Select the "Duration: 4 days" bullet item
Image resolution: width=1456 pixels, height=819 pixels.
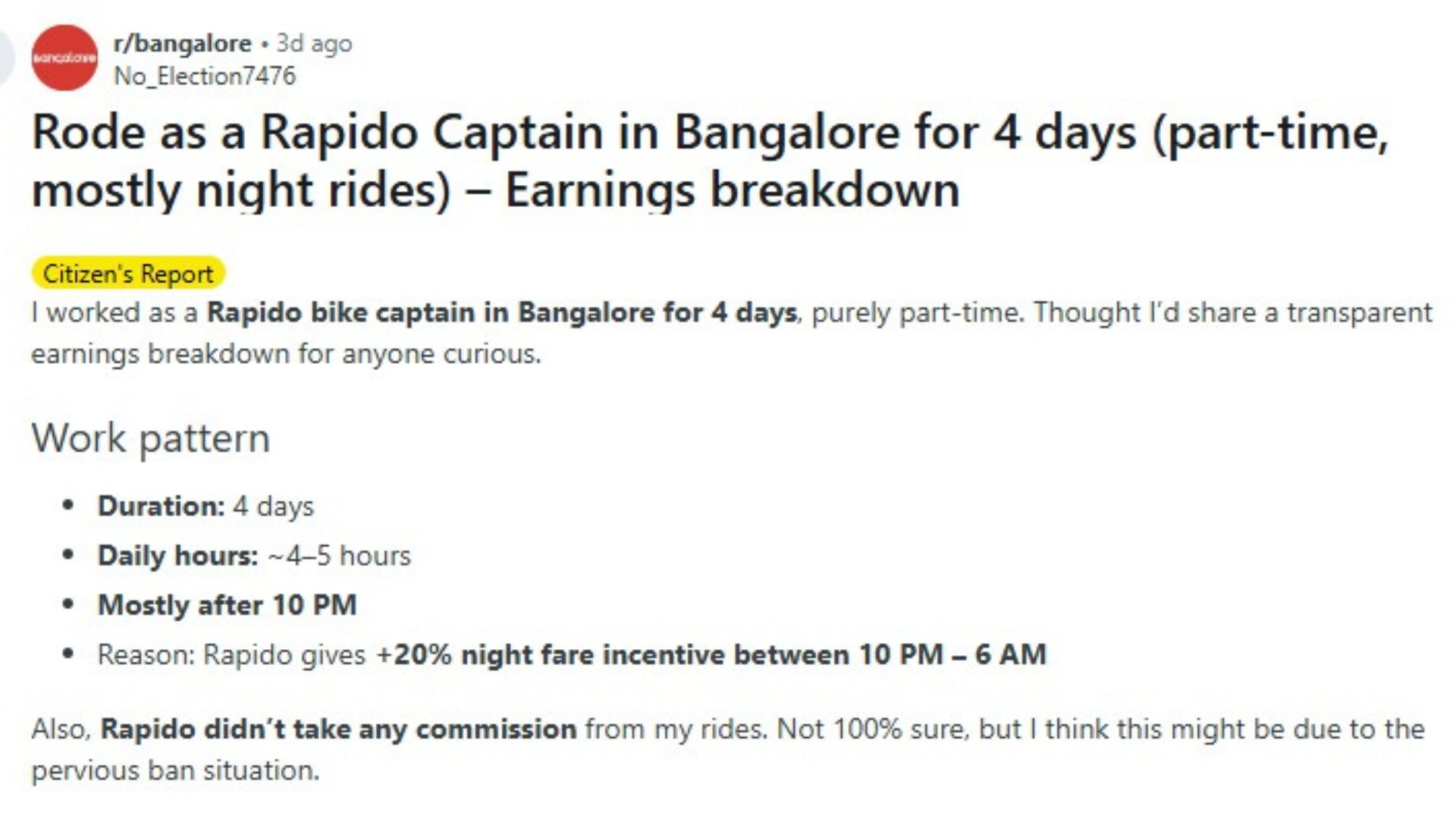click(206, 506)
